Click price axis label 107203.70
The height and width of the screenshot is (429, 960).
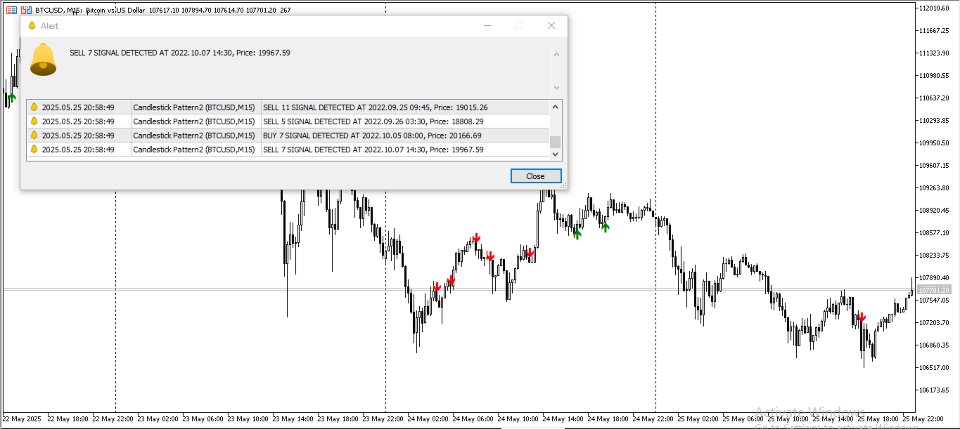click(935, 323)
